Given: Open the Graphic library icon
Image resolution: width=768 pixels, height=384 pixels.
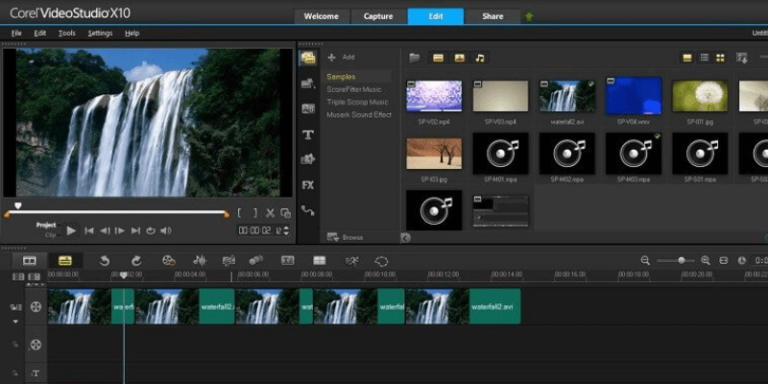Looking at the screenshot, I should click(308, 159).
